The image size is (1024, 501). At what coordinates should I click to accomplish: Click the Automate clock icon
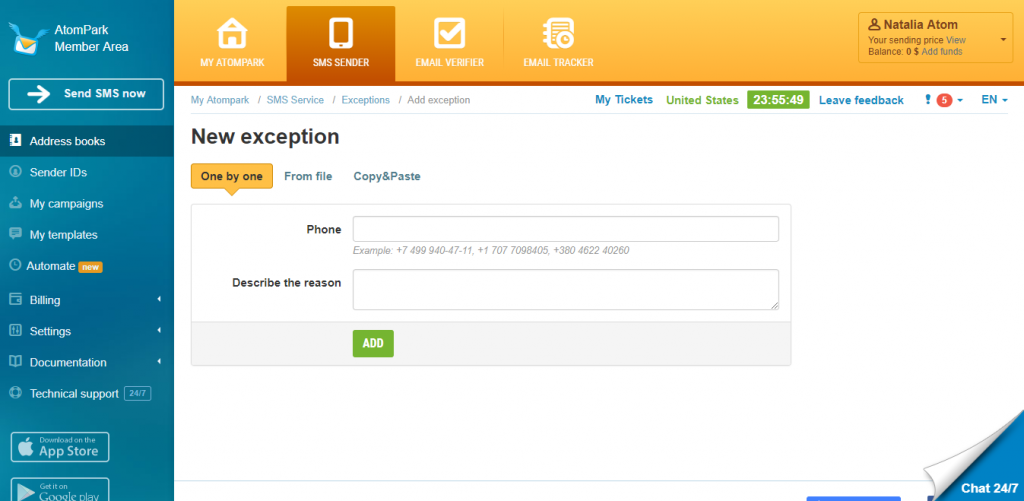15,265
